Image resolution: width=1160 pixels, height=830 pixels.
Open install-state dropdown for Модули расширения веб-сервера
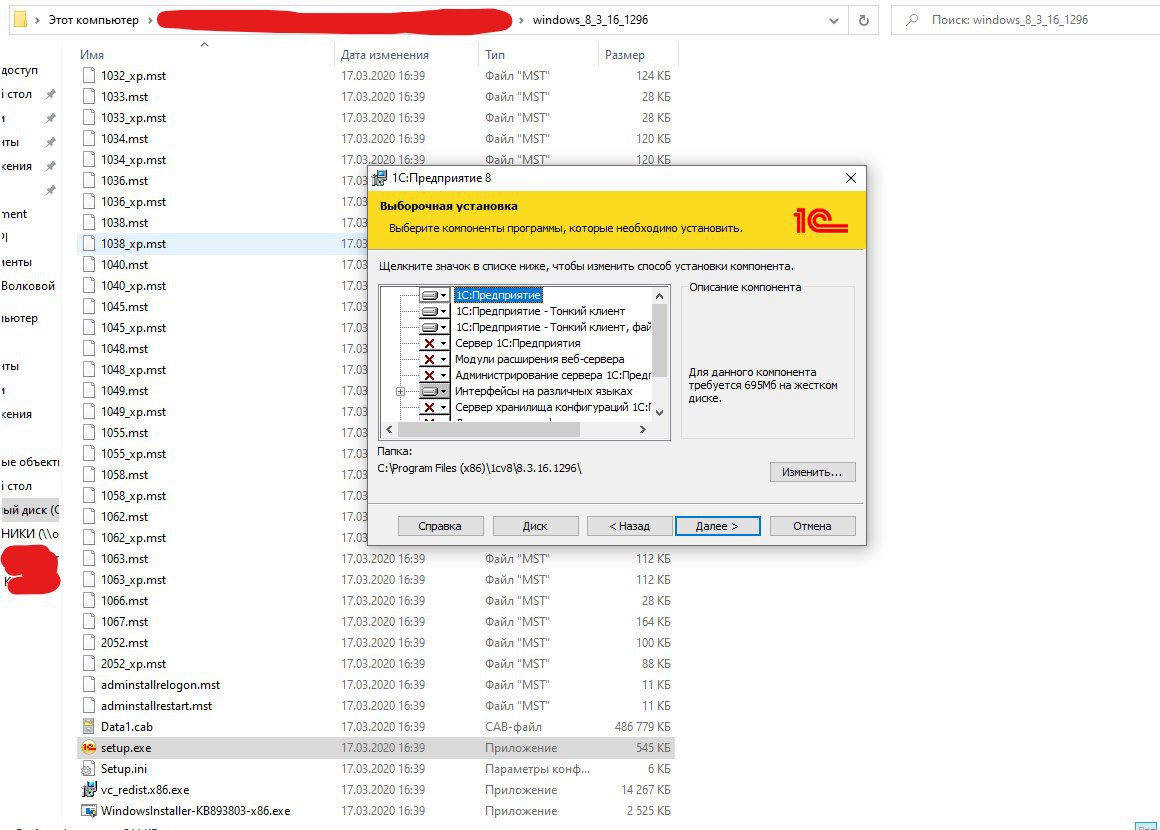[x=434, y=360]
